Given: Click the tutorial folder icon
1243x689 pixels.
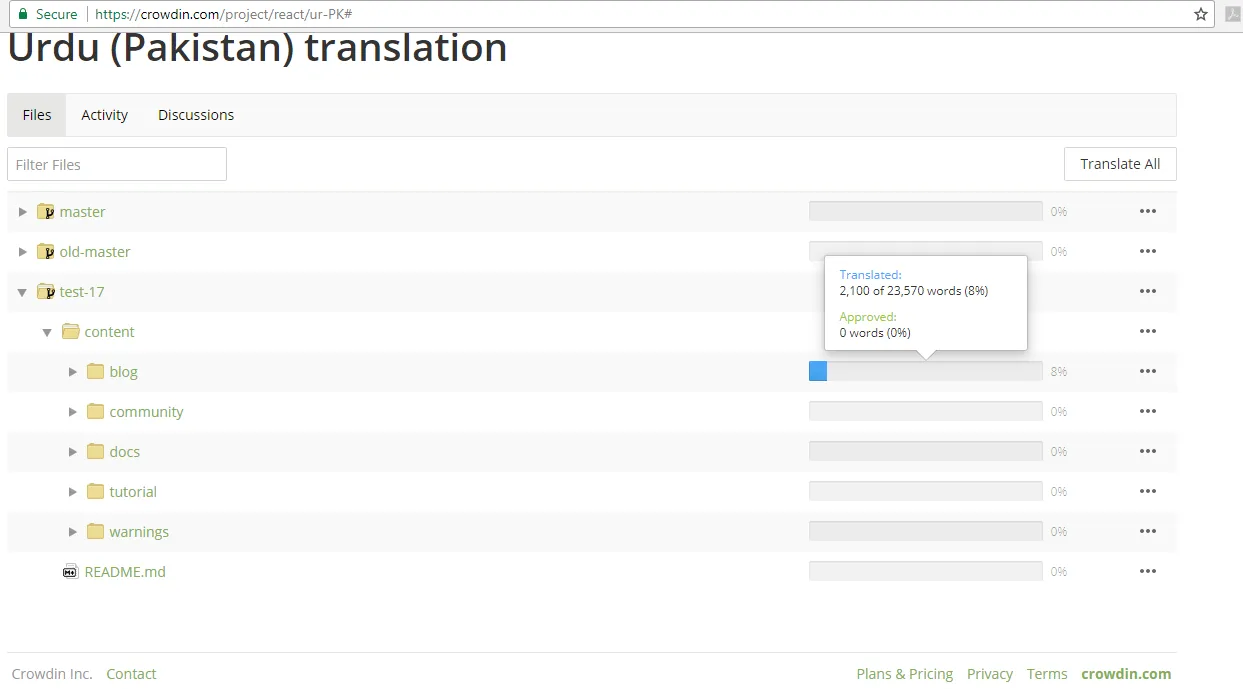Looking at the screenshot, I should [x=95, y=492].
